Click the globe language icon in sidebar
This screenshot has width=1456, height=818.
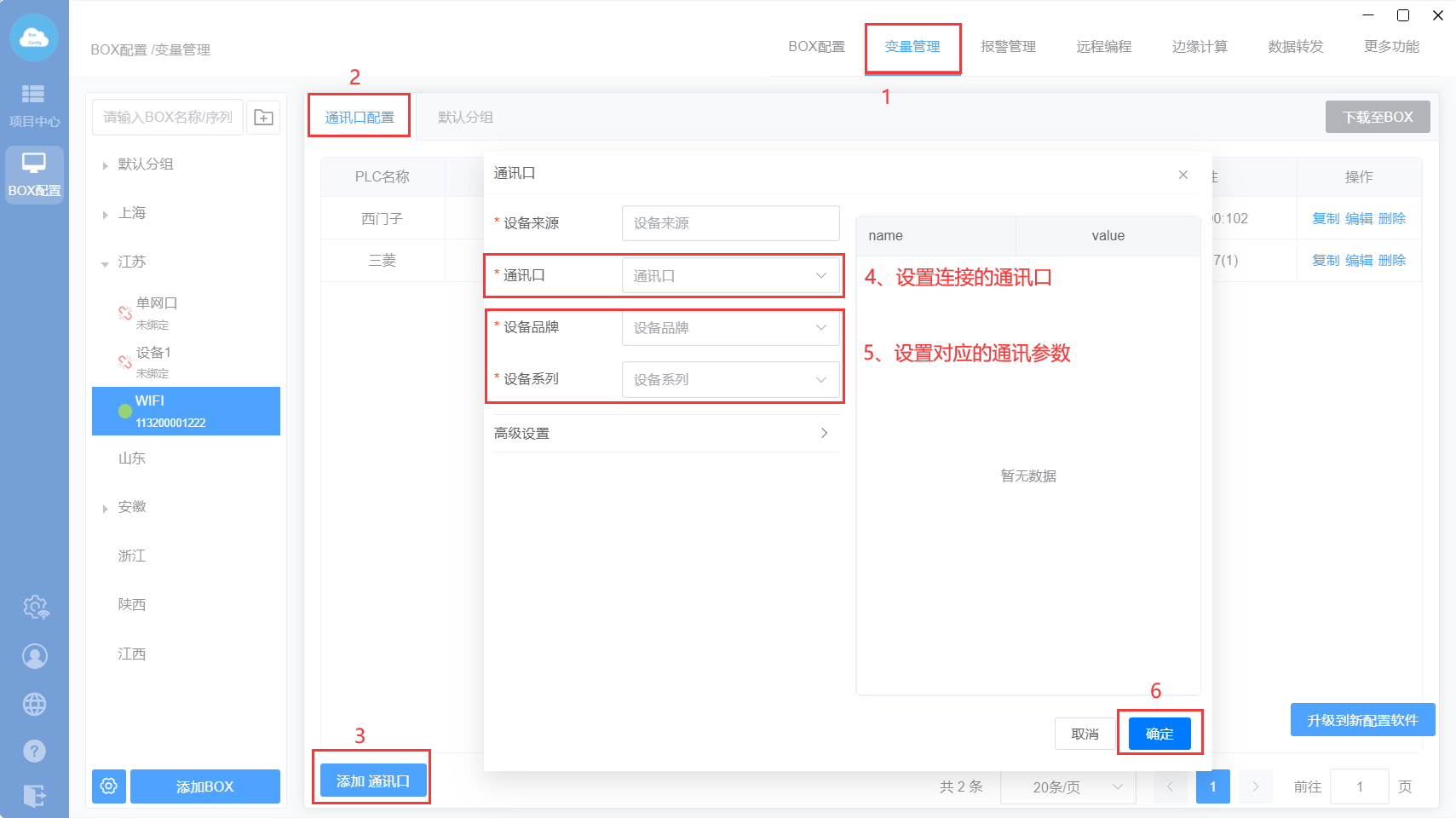click(x=34, y=704)
